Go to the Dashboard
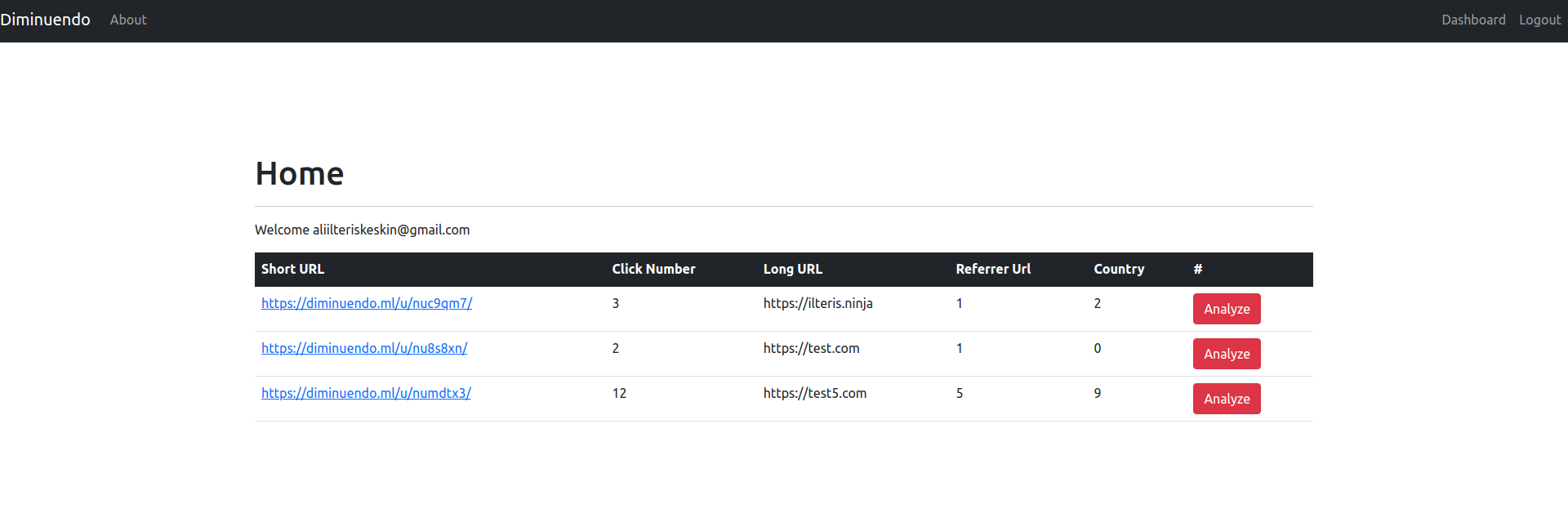The image size is (1568, 518). 1472,20
